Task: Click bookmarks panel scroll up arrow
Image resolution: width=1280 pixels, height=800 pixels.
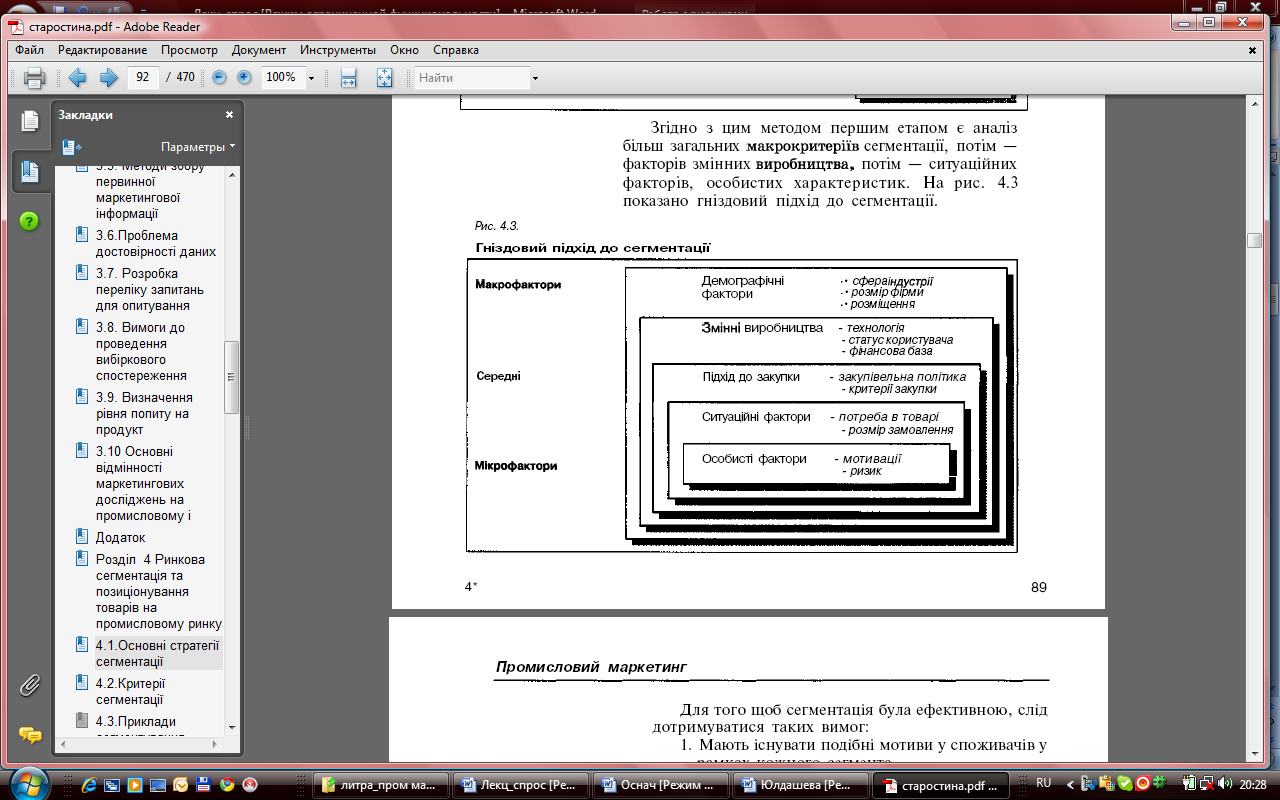Action: (232, 174)
